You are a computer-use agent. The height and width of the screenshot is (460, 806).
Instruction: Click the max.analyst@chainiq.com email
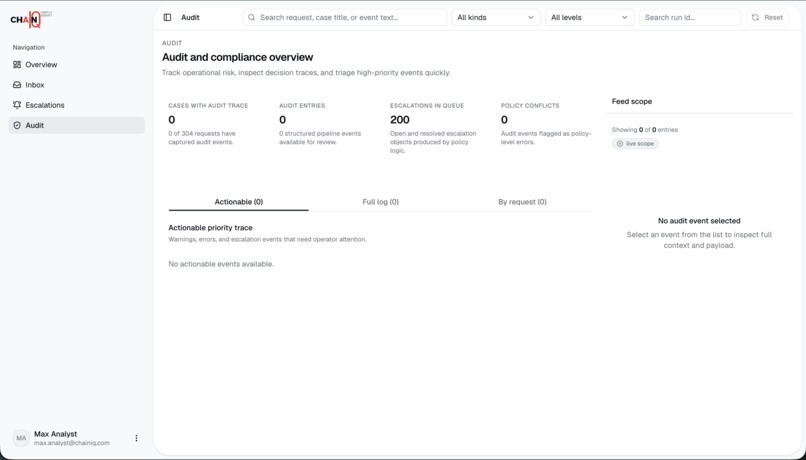pos(72,443)
